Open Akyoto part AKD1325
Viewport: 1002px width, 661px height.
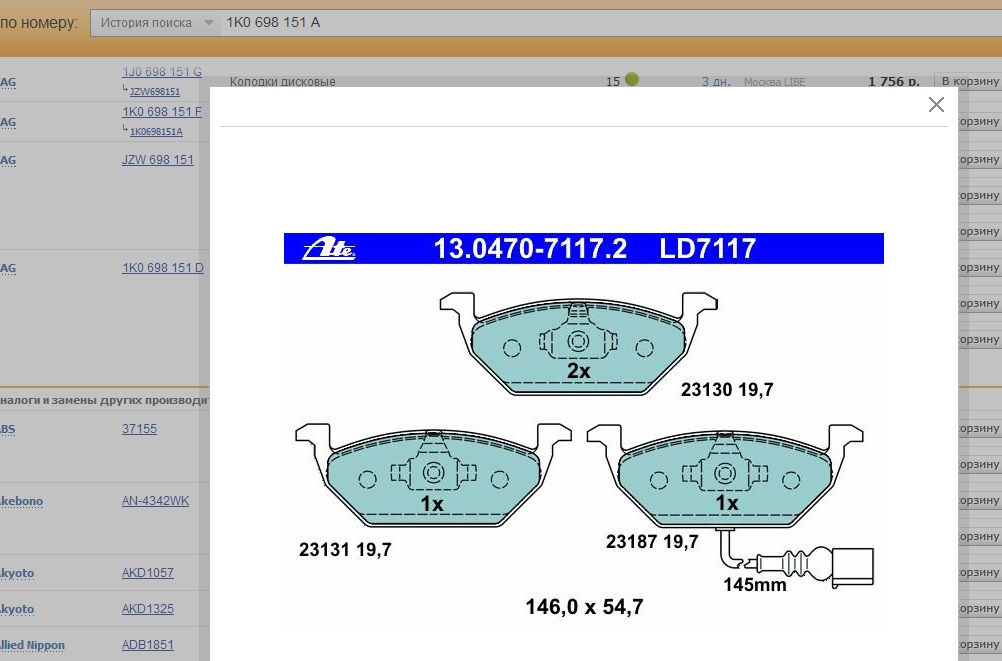coord(148,609)
